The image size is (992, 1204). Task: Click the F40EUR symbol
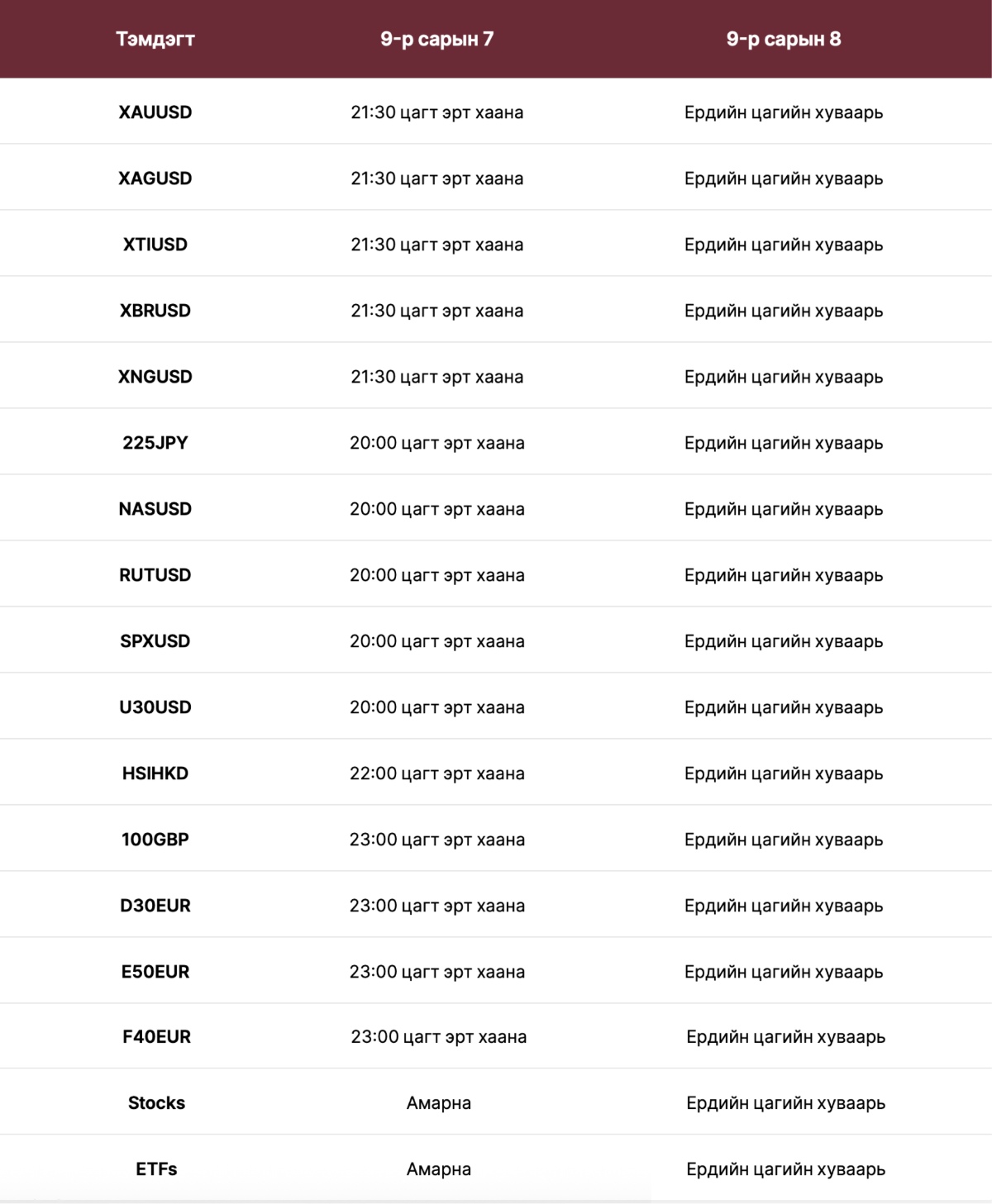[x=156, y=1036]
